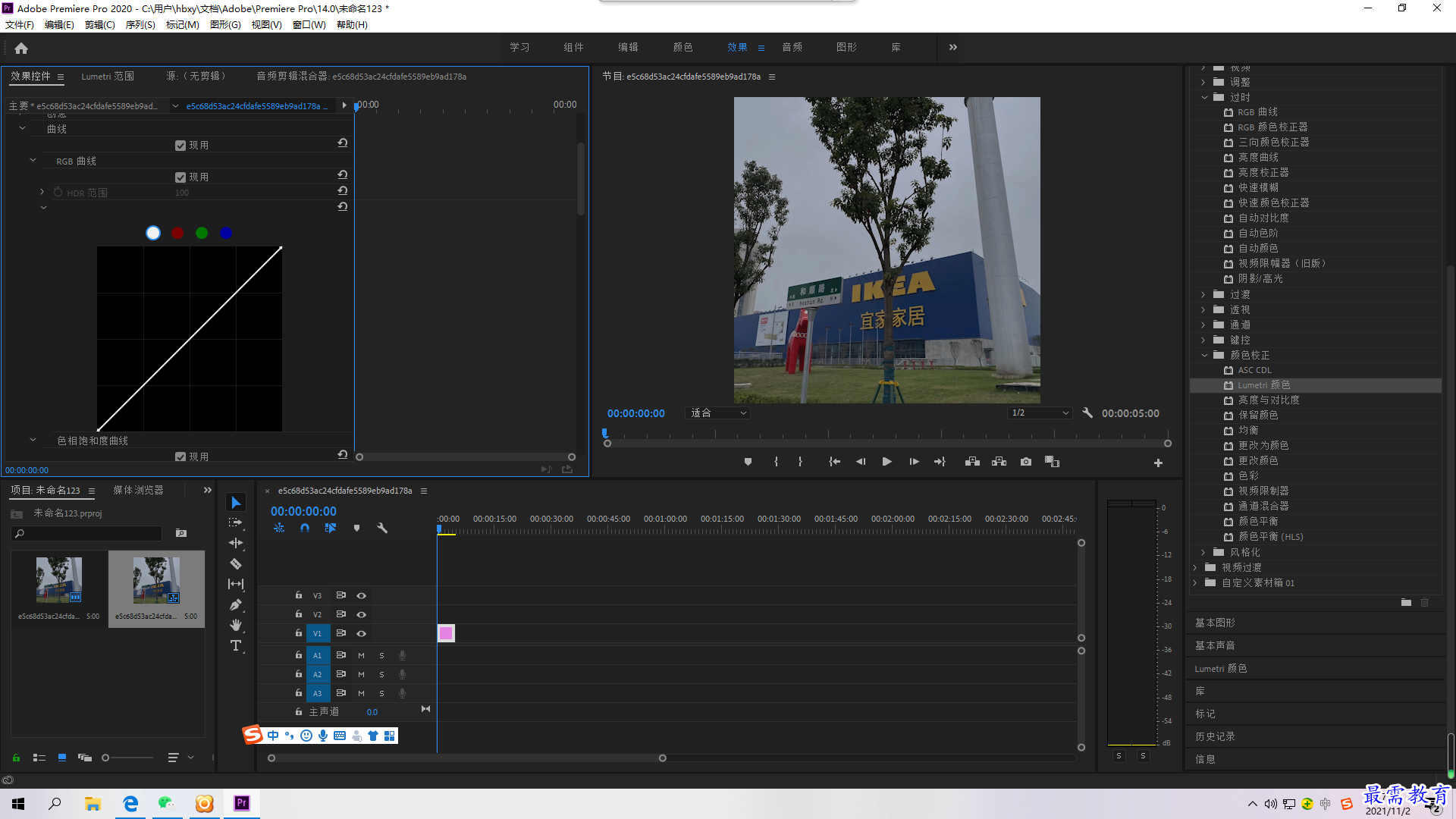Screen dimensions: 1456x819
Task: Toggle lock on track V3
Action: pos(299,595)
